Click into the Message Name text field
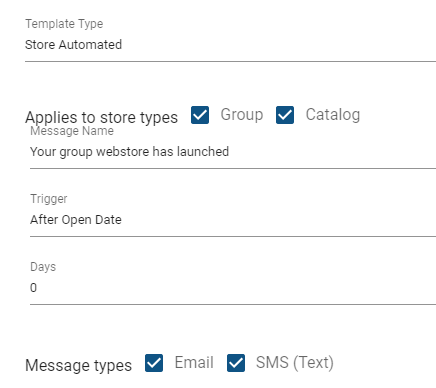This screenshot has height=388, width=436. tap(233, 152)
